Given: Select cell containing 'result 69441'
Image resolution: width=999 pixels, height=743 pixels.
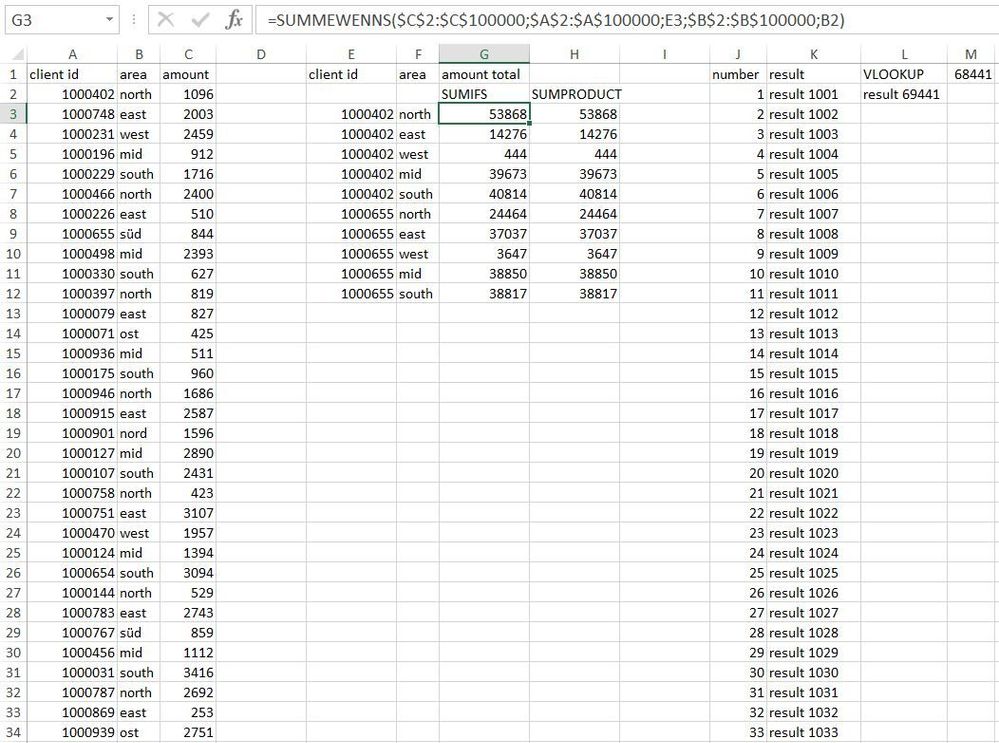Looking at the screenshot, I should point(904,94).
